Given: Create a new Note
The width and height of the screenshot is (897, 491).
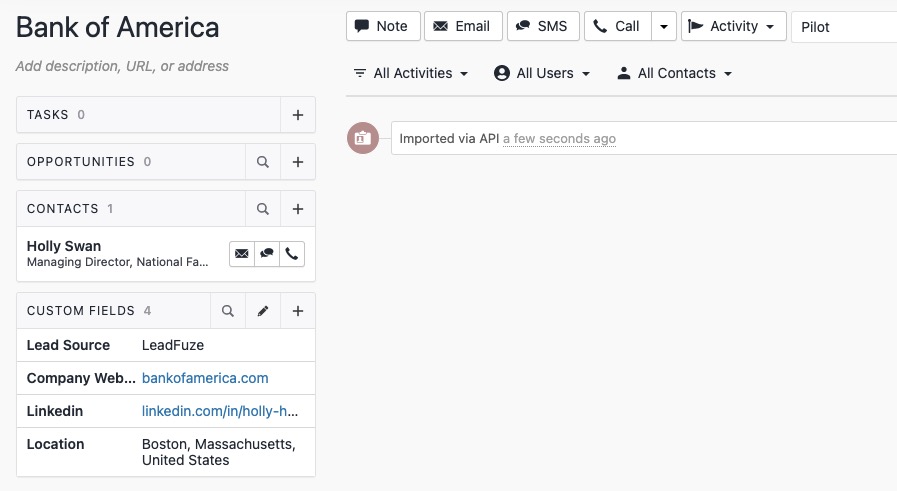Looking at the screenshot, I should pos(383,26).
